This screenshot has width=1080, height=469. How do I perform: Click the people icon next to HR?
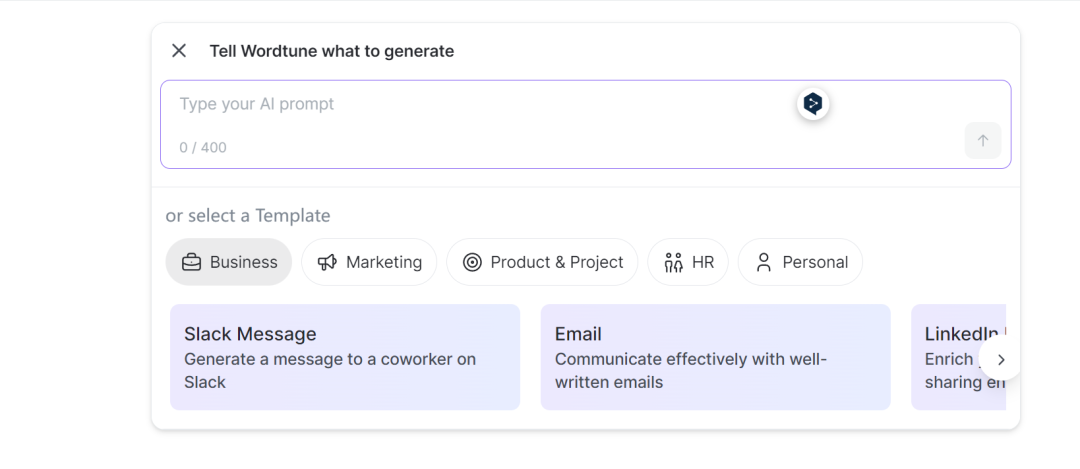pyautogui.click(x=673, y=262)
